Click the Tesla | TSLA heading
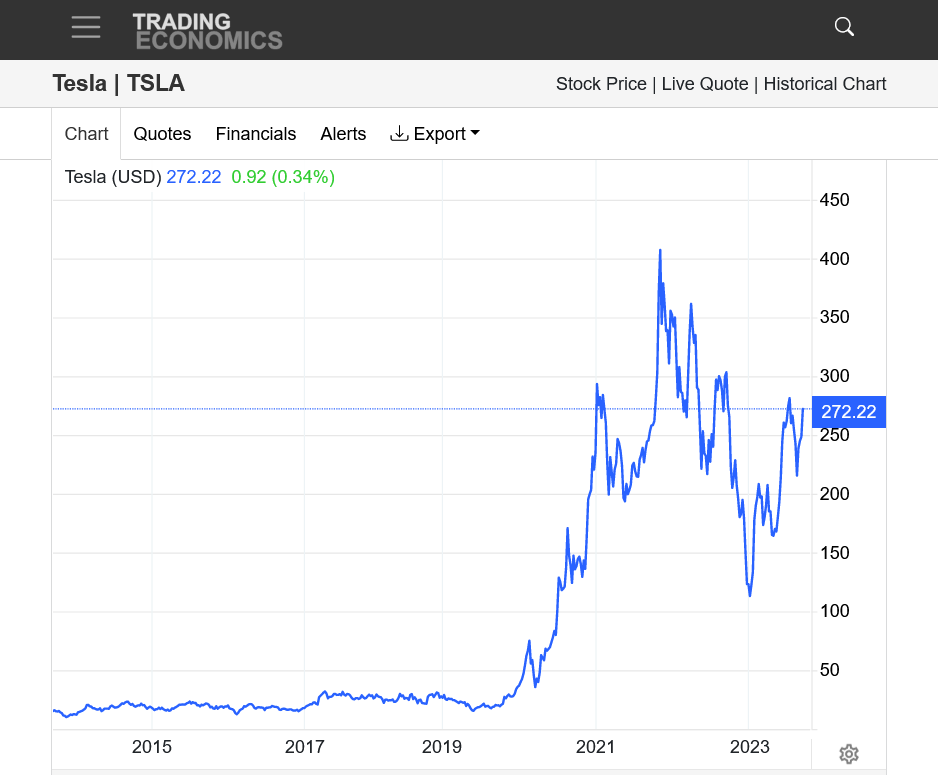 coord(118,83)
